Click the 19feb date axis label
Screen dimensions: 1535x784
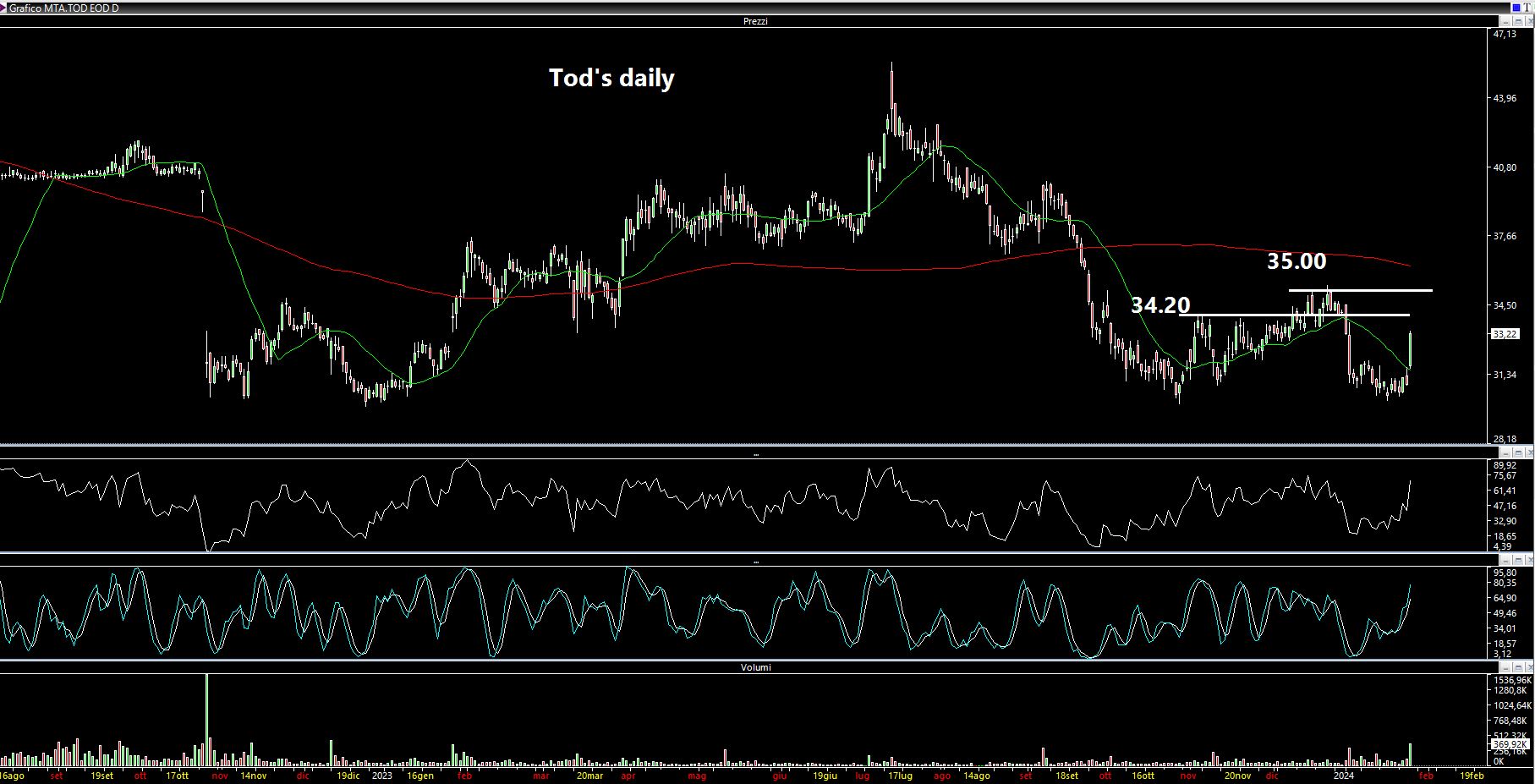(1472, 776)
